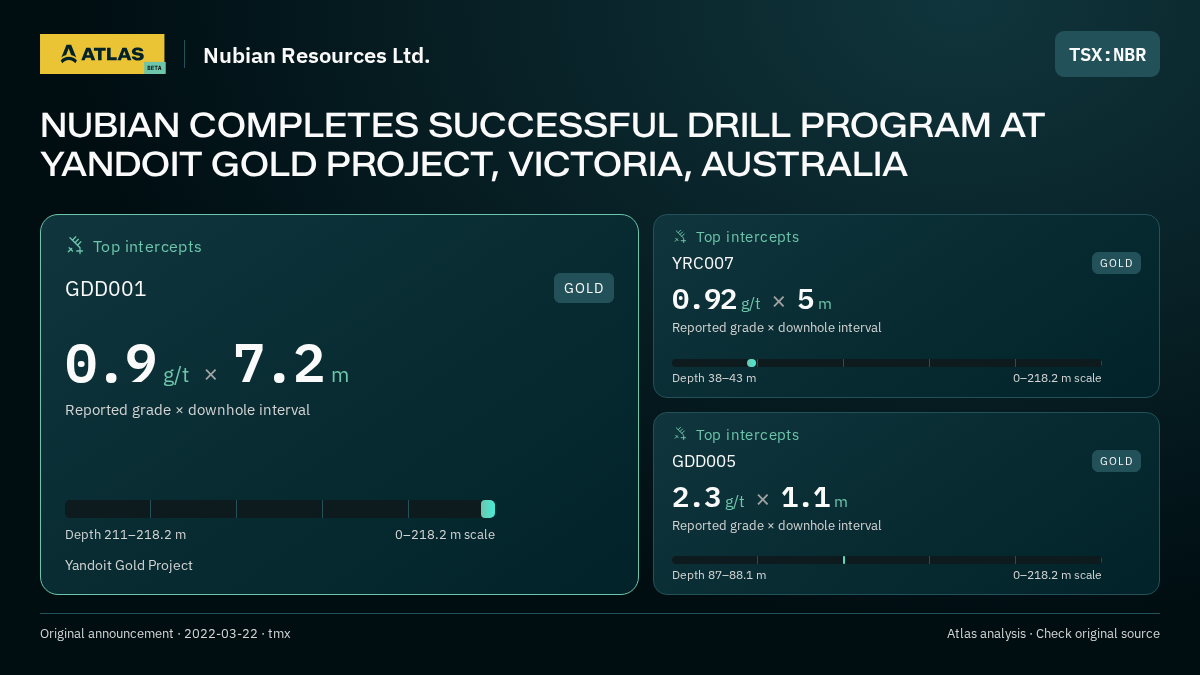Click the depth marker dot on the YRC007 bar
1200x675 pixels.
tap(751, 363)
